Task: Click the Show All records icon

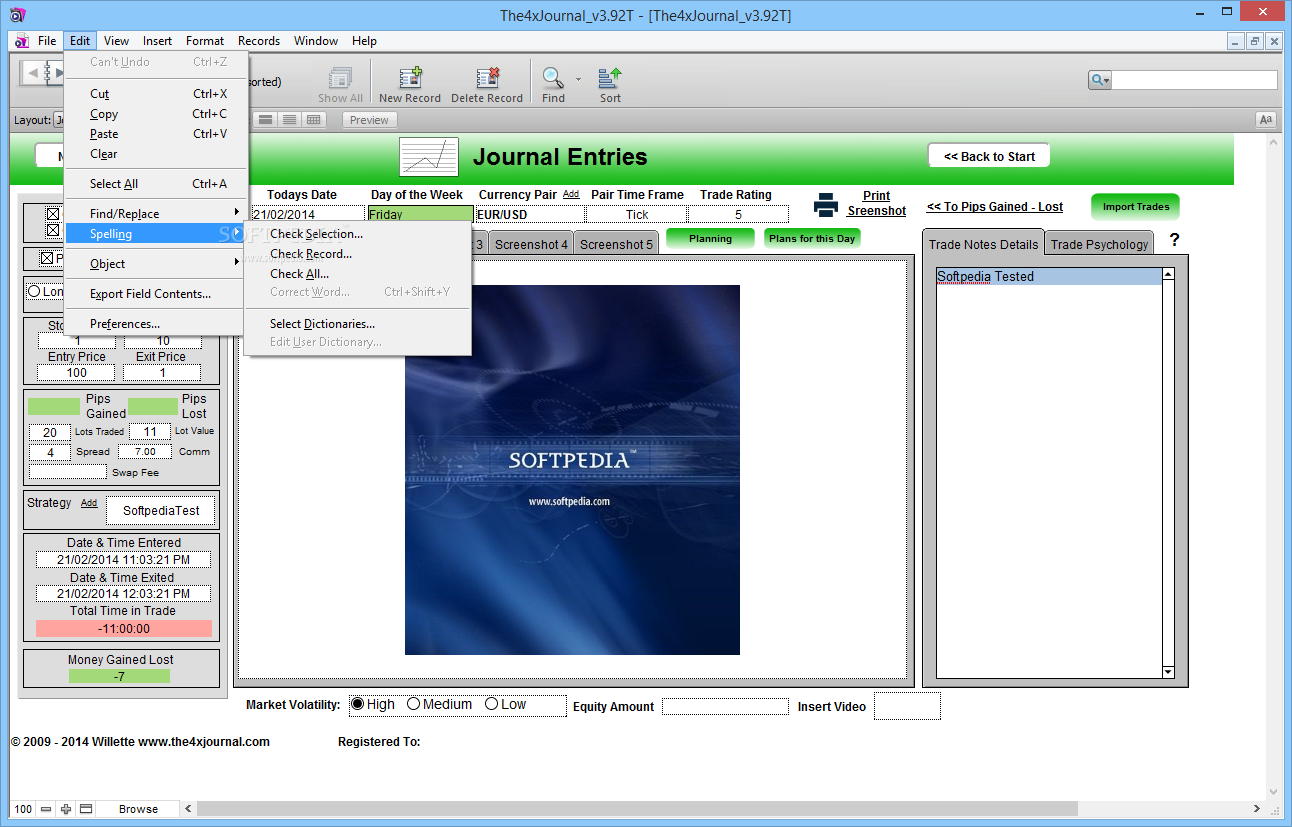Action: [x=340, y=79]
